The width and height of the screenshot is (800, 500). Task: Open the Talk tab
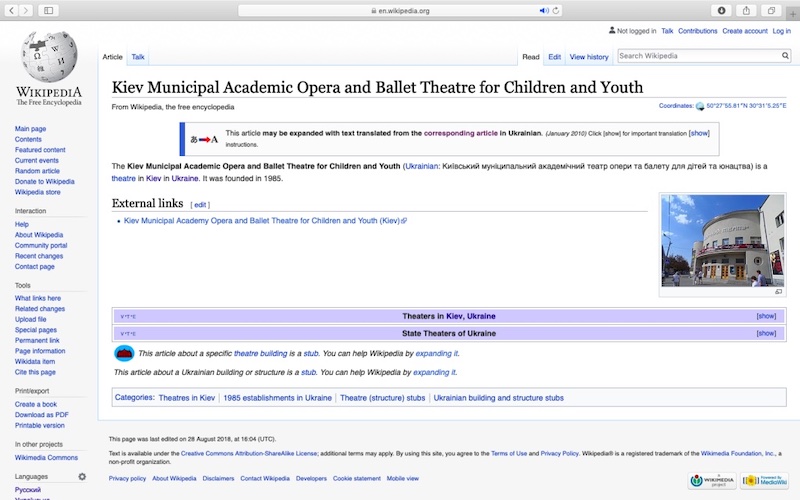(x=138, y=57)
